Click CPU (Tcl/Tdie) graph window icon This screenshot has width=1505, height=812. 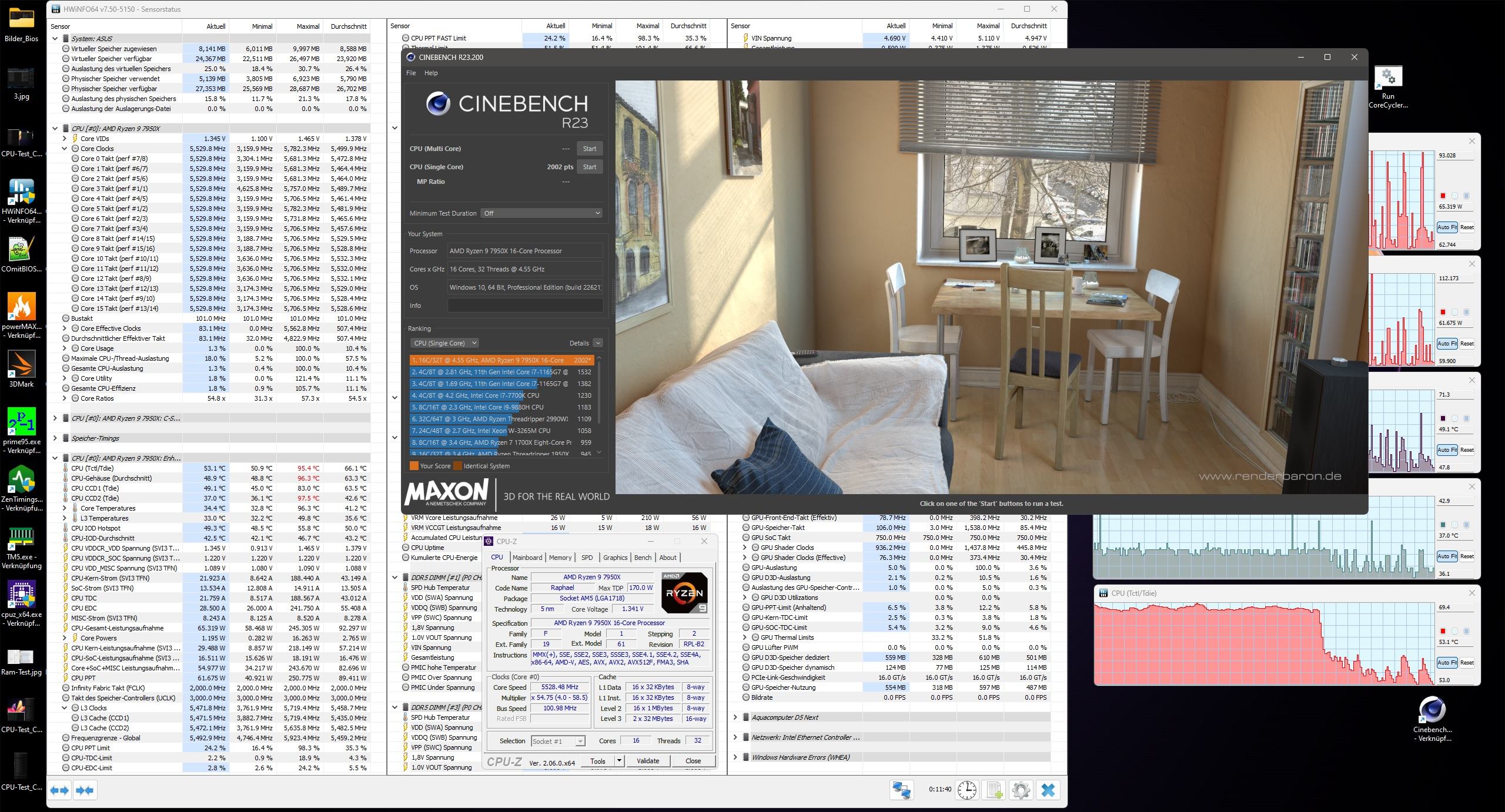pyautogui.click(x=1102, y=593)
